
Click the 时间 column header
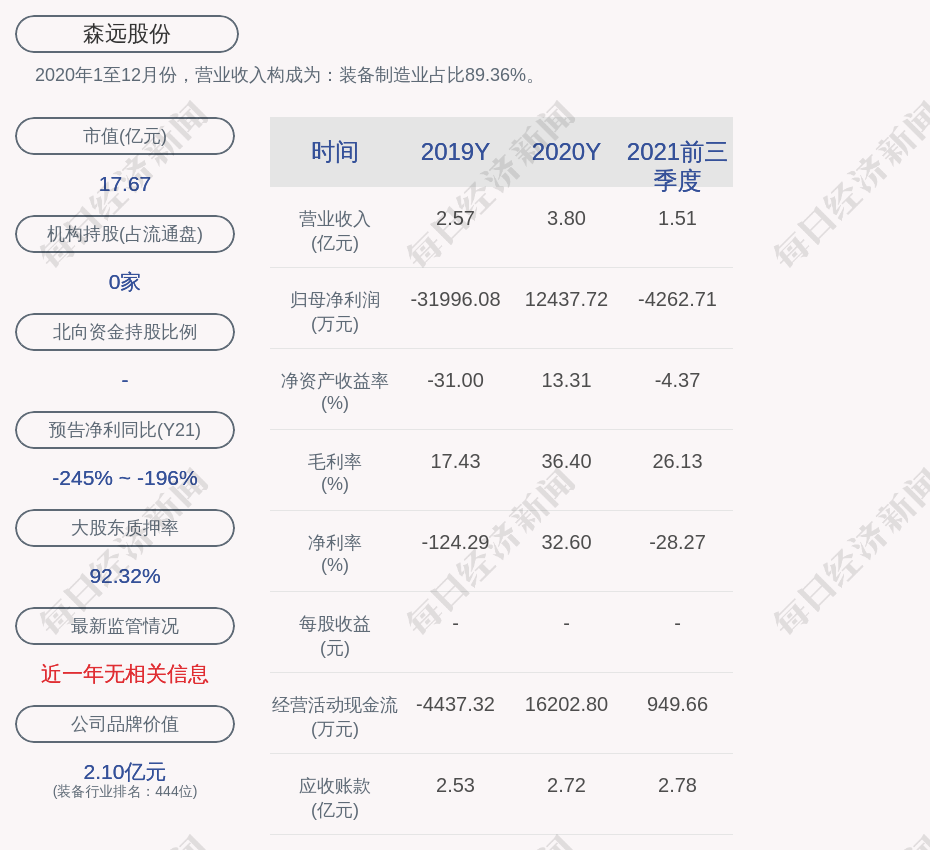(335, 152)
